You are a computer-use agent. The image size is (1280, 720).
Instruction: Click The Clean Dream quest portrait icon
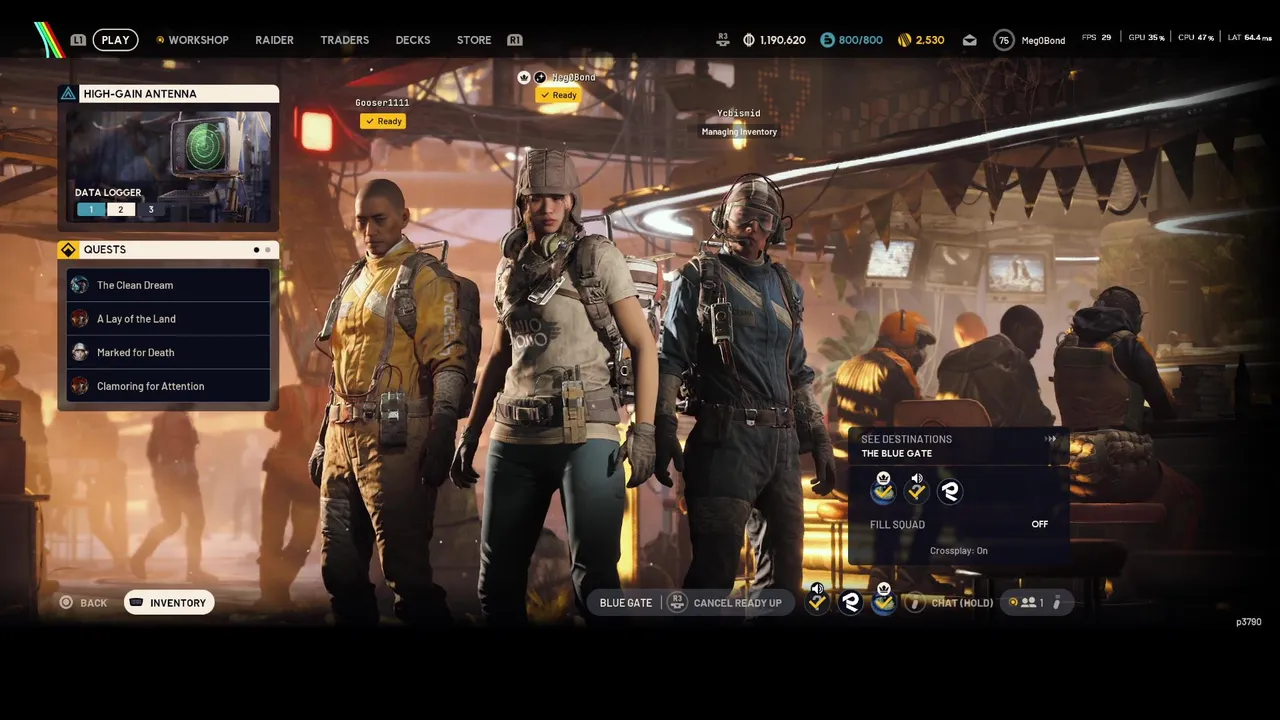pyautogui.click(x=80, y=285)
